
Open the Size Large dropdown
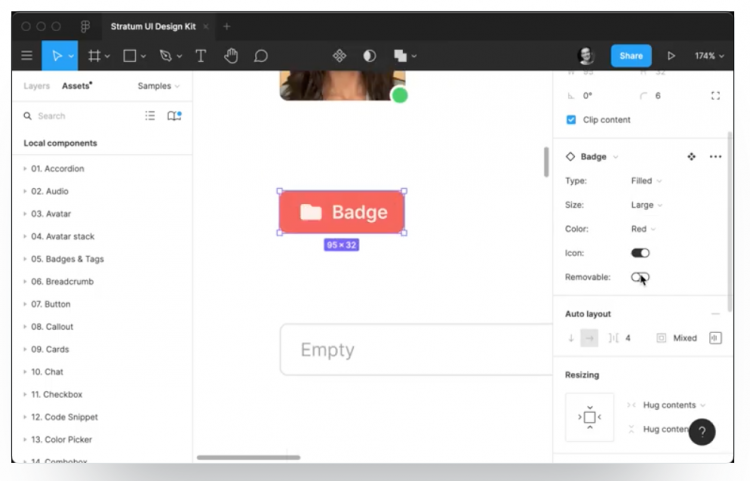point(647,205)
